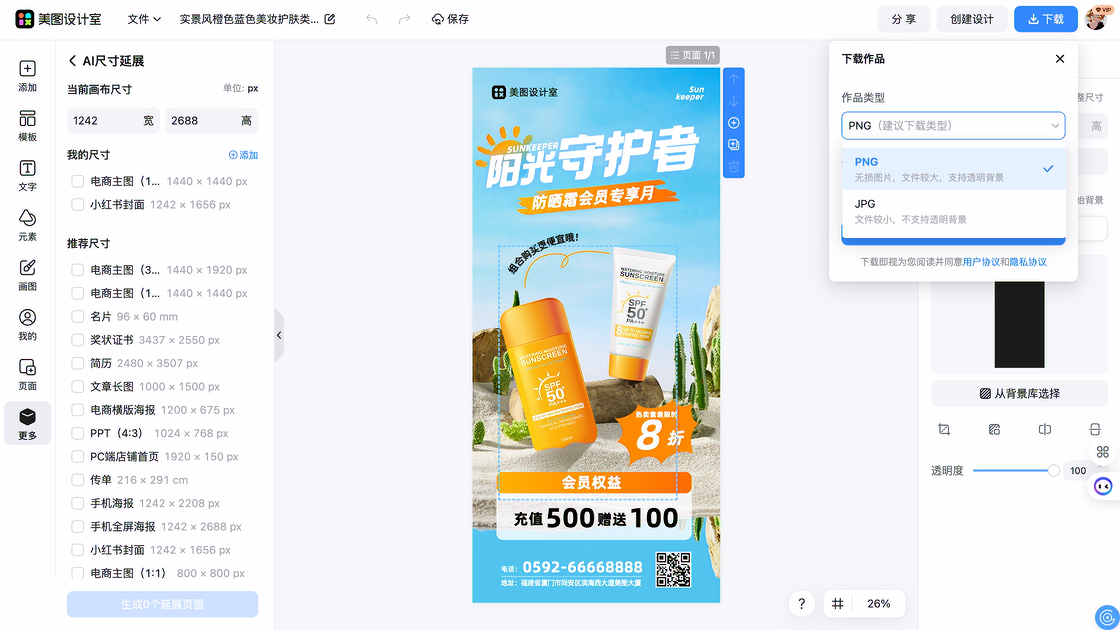Click the help question mark button
Viewport: 1120px width, 630px height.
click(x=801, y=604)
